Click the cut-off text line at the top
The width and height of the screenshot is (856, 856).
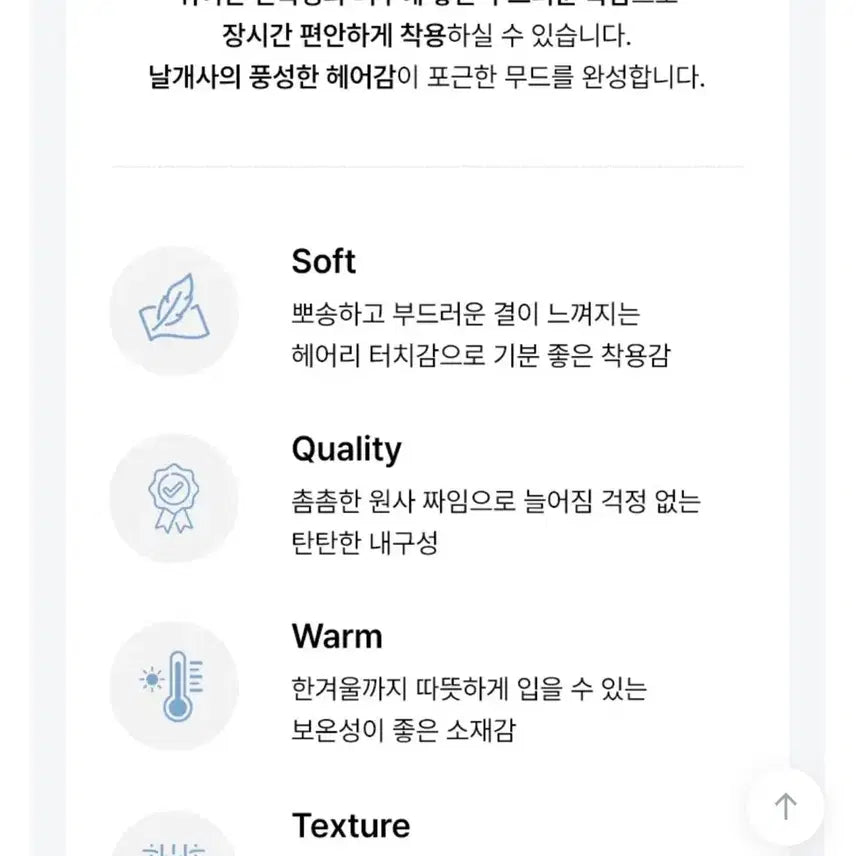coord(428,4)
